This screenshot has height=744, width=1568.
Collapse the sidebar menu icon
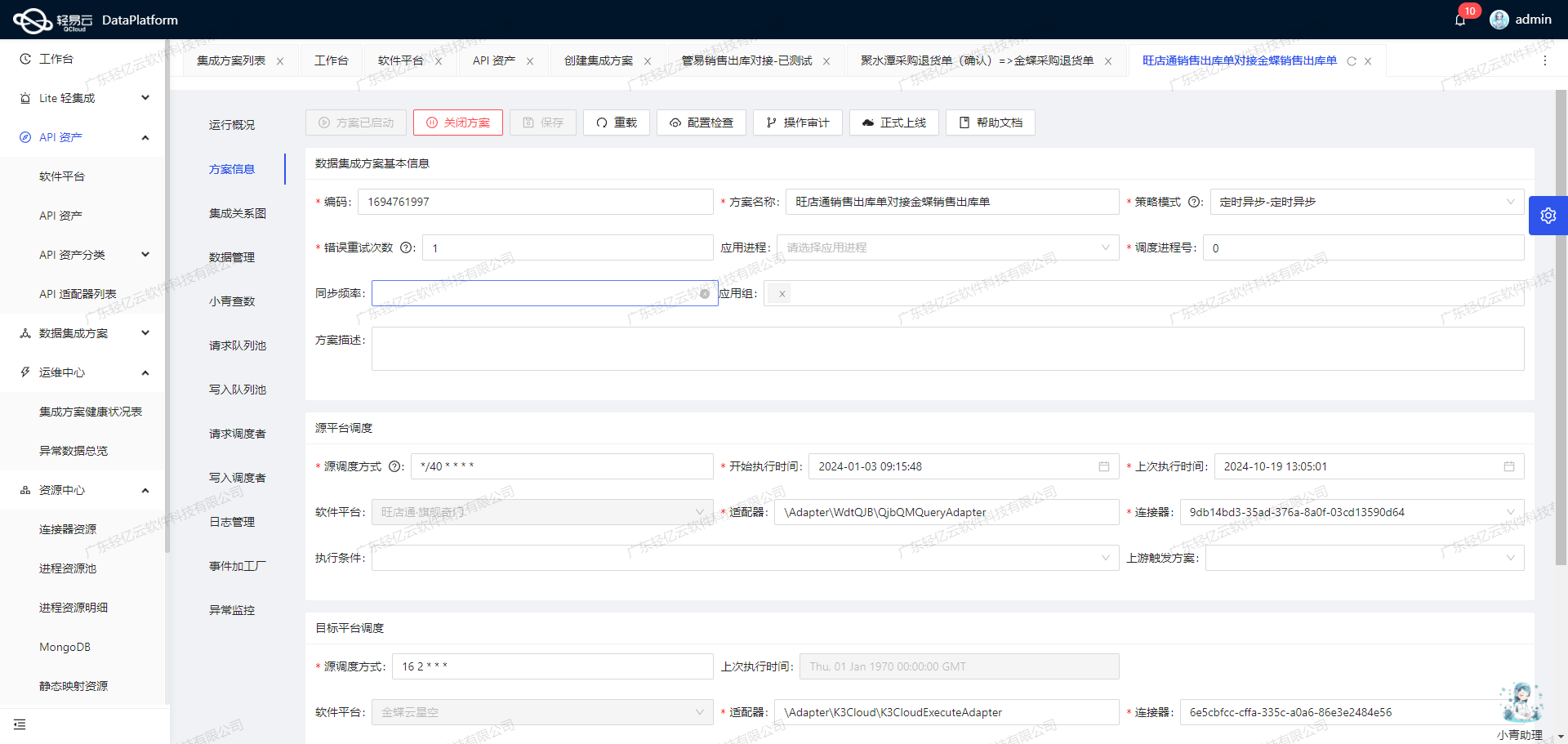click(x=20, y=724)
